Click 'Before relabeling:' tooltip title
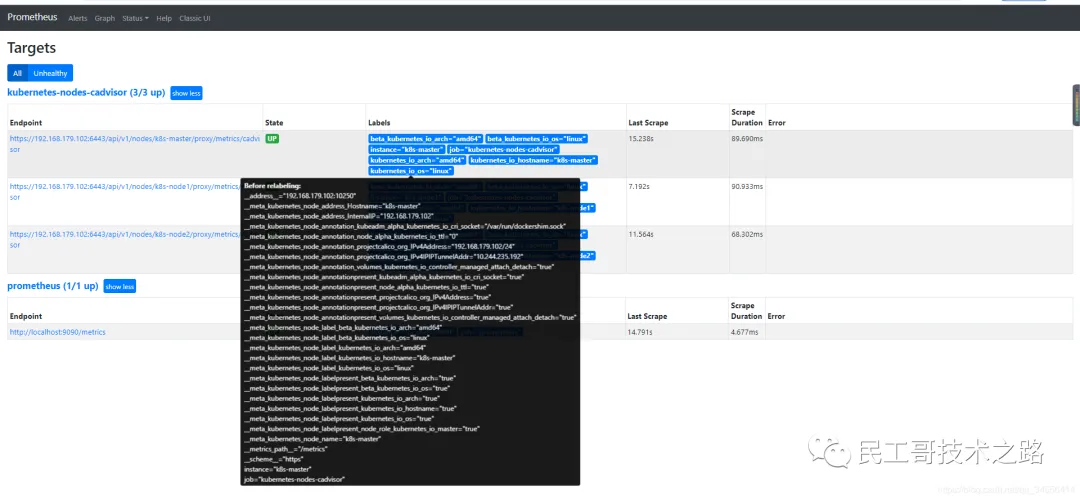 click(x=273, y=186)
